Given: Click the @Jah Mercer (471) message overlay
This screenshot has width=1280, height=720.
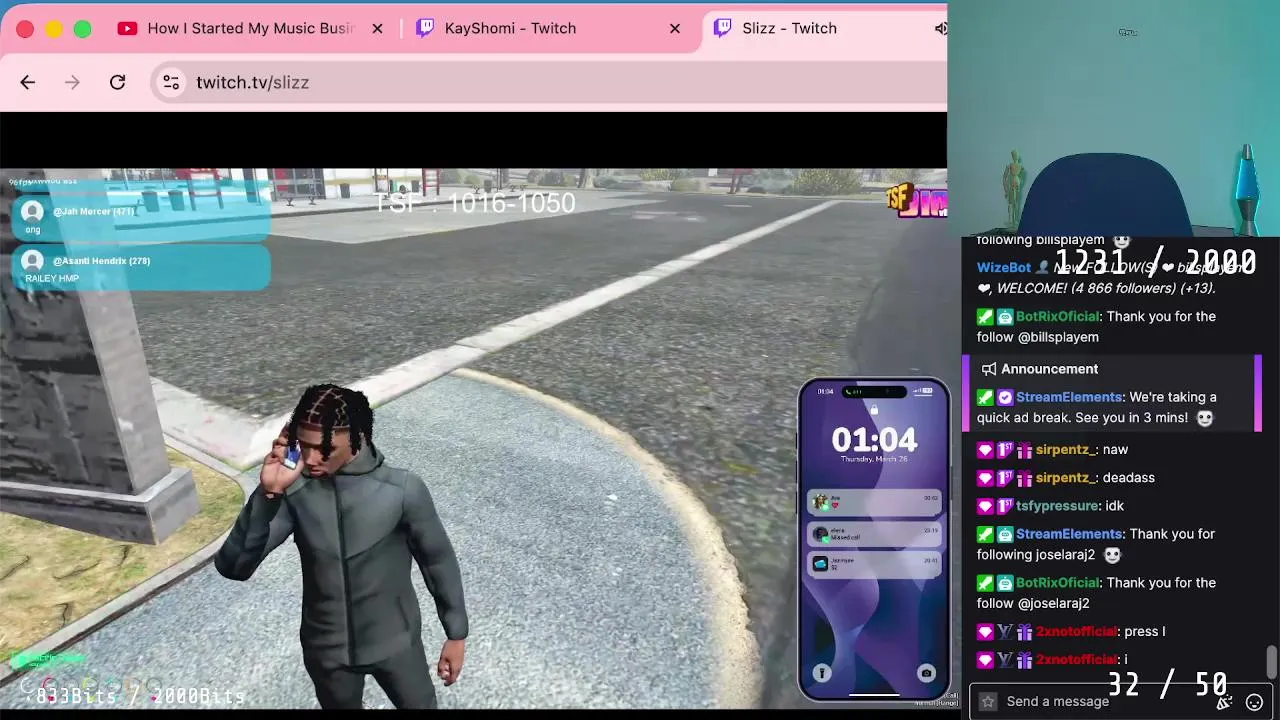Looking at the screenshot, I should click(140, 219).
